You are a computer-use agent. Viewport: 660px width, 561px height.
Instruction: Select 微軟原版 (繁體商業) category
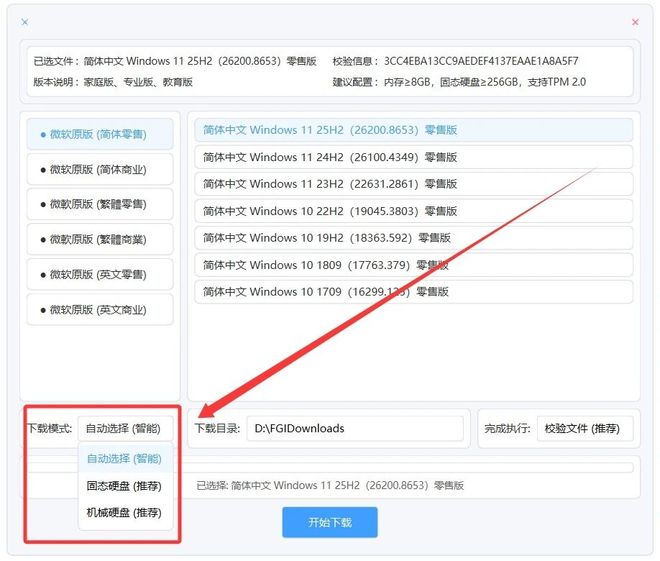coord(100,239)
